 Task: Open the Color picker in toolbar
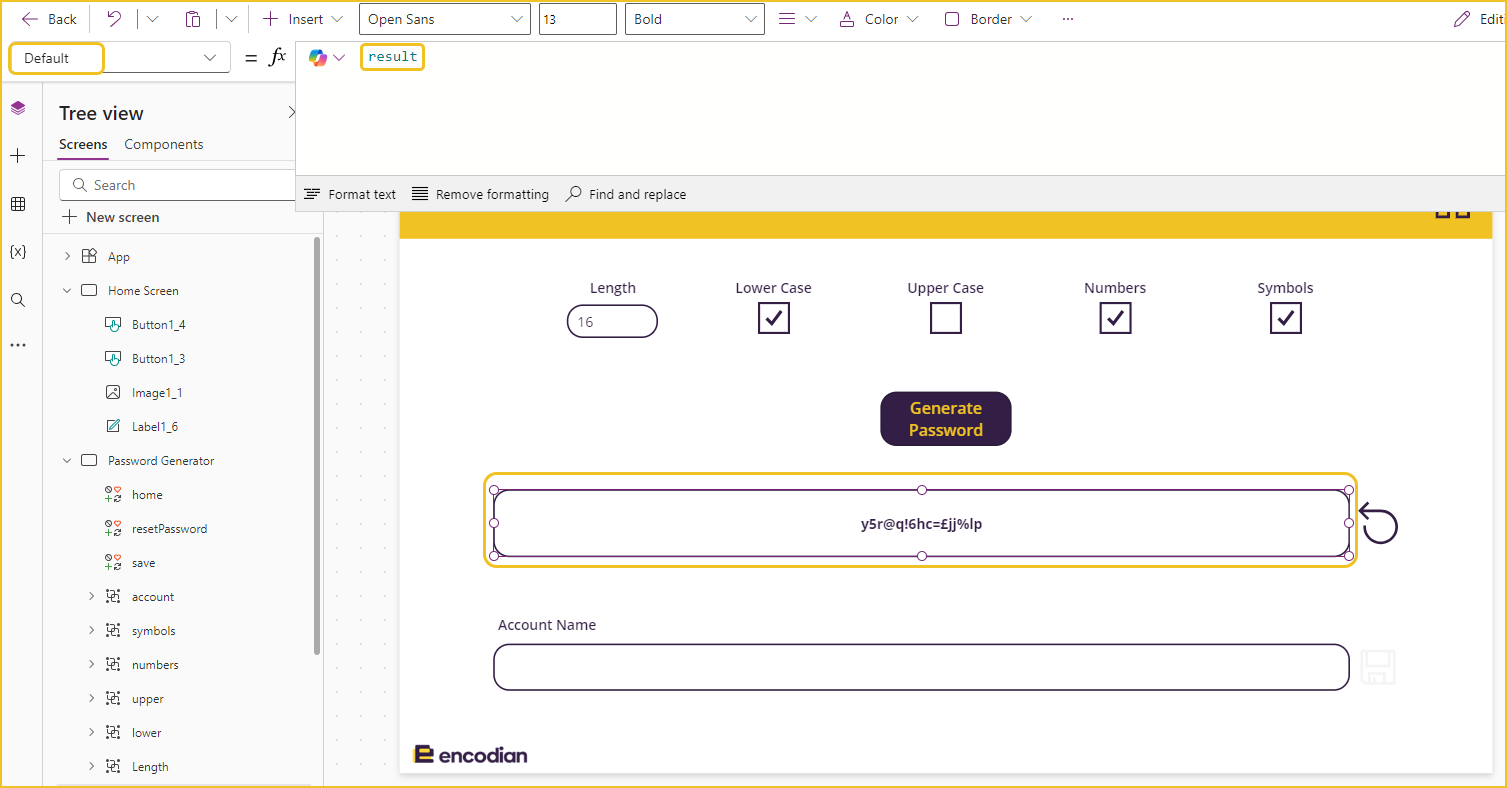click(878, 19)
